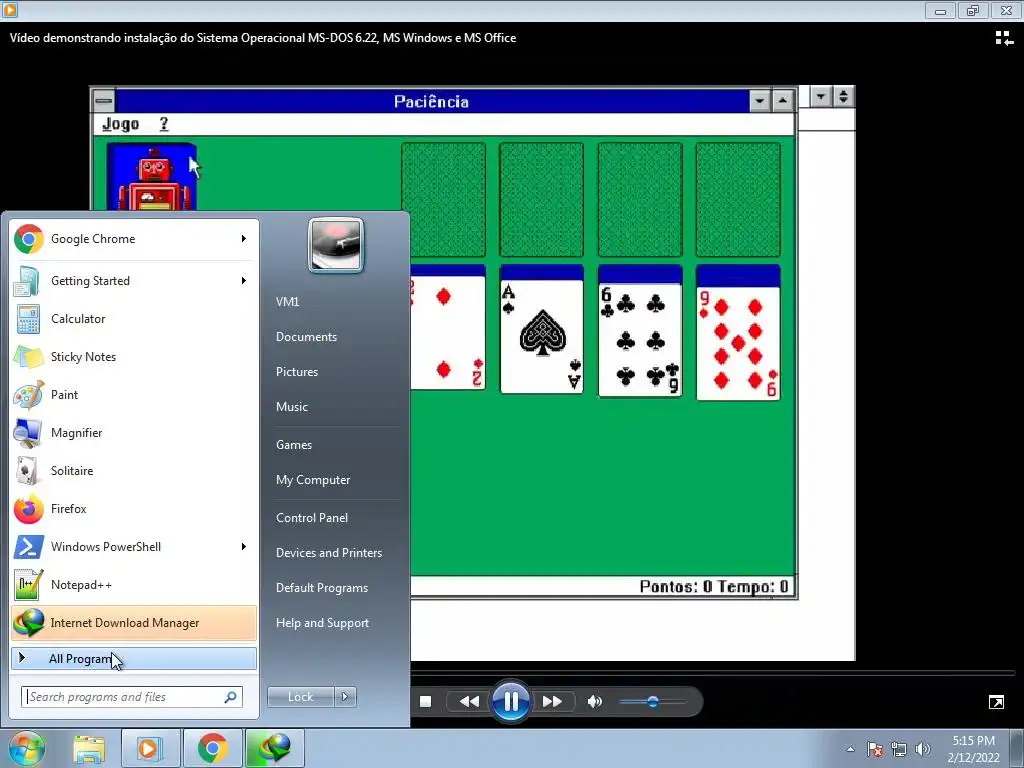The height and width of the screenshot is (768, 1024).
Task: Switch to Library view icon
Action: 1004,39
